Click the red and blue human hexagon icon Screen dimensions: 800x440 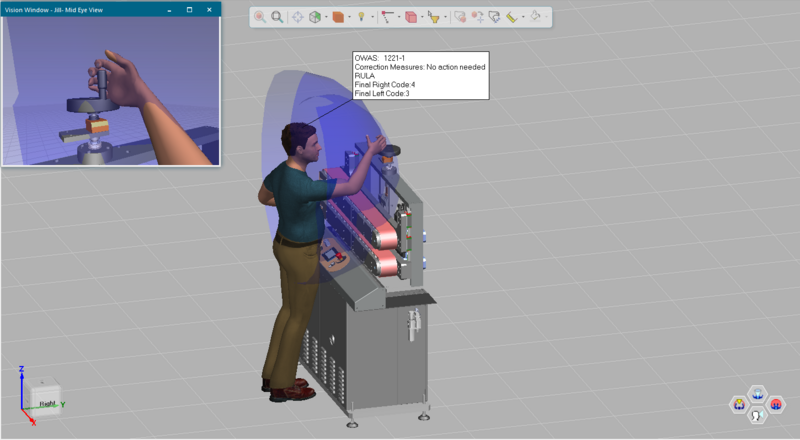click(776, 405)
